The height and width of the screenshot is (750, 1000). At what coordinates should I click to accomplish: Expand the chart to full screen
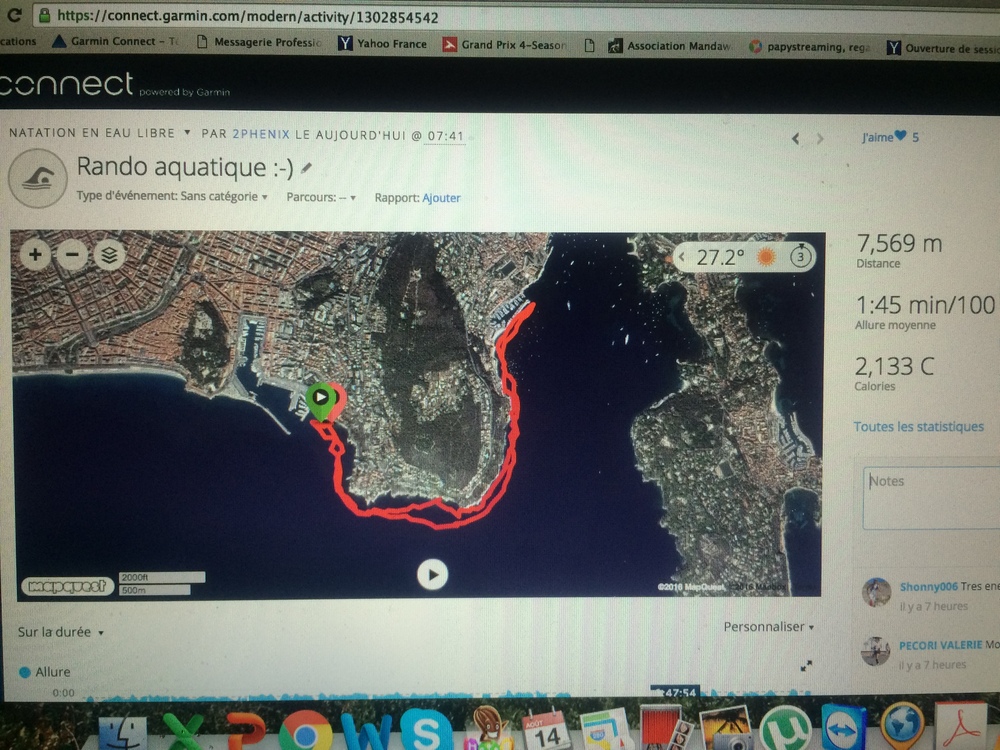click(806, 666)
